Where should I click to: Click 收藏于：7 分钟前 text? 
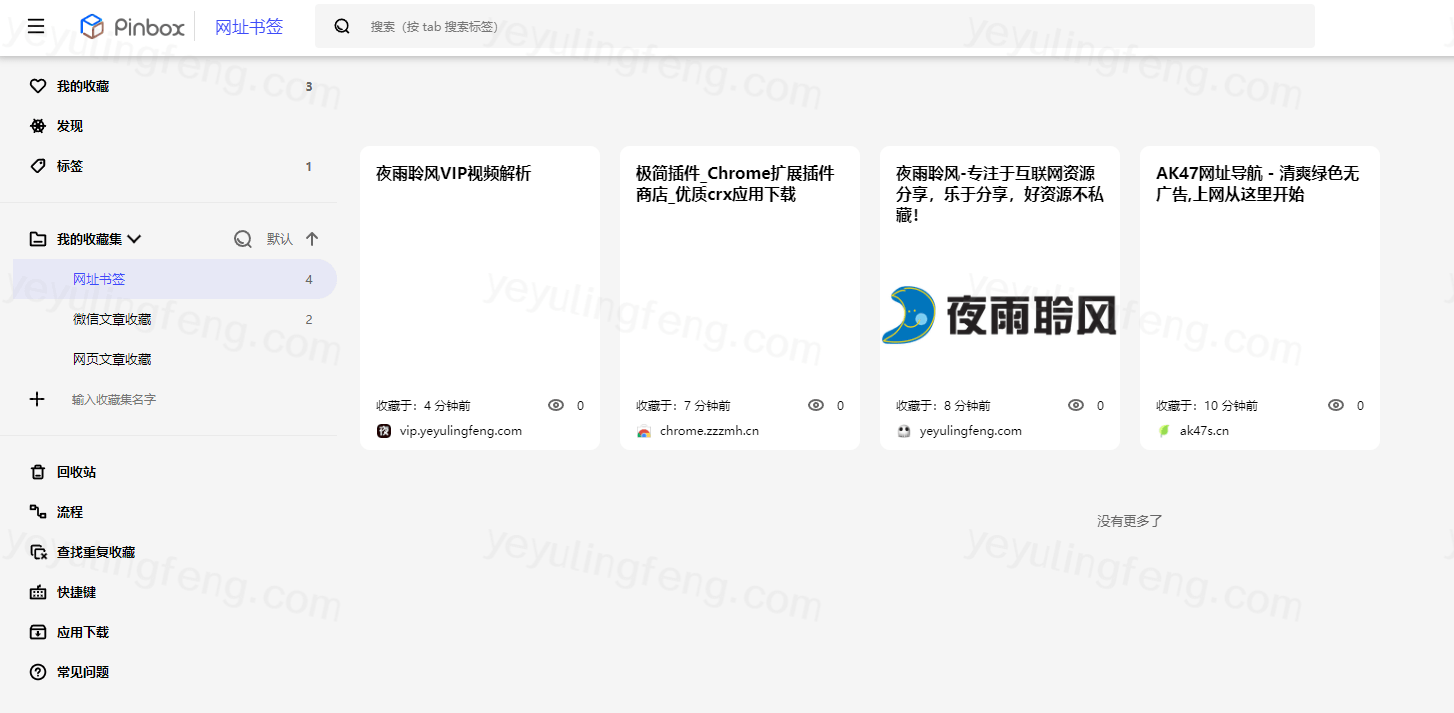pos(683,406)
